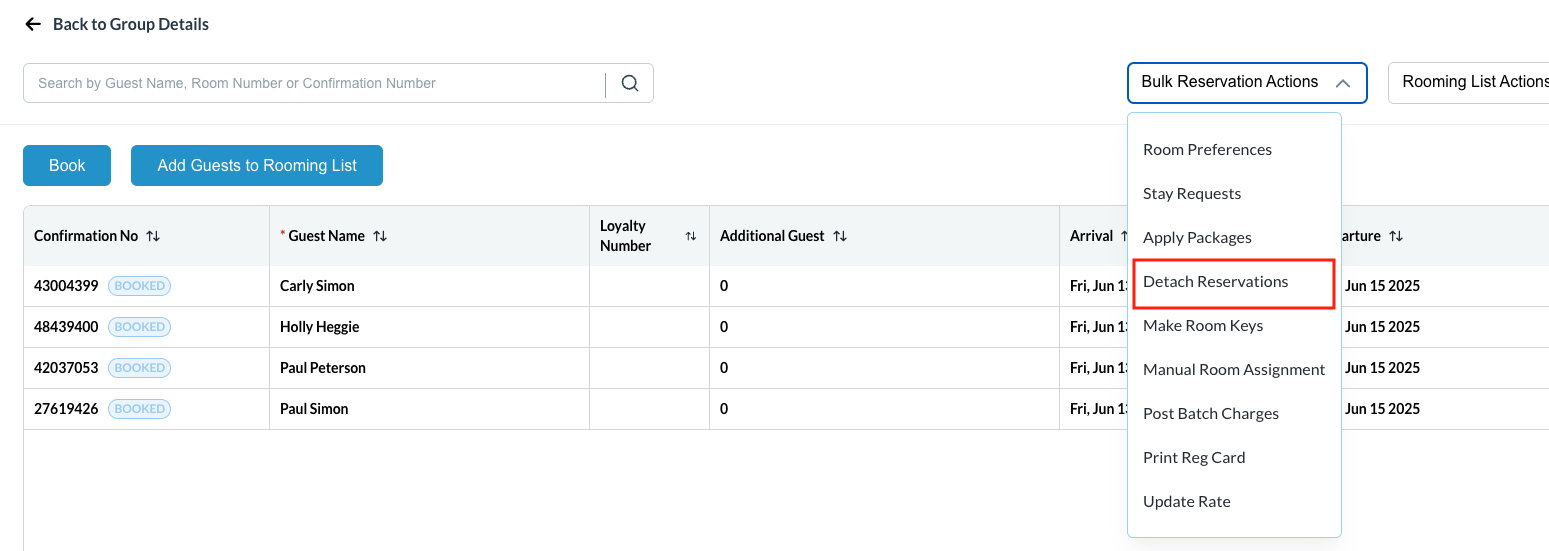This screenshot has height=551, width=1549.
Task: Choose Post Batch Charges
Action: point(1211,414)
